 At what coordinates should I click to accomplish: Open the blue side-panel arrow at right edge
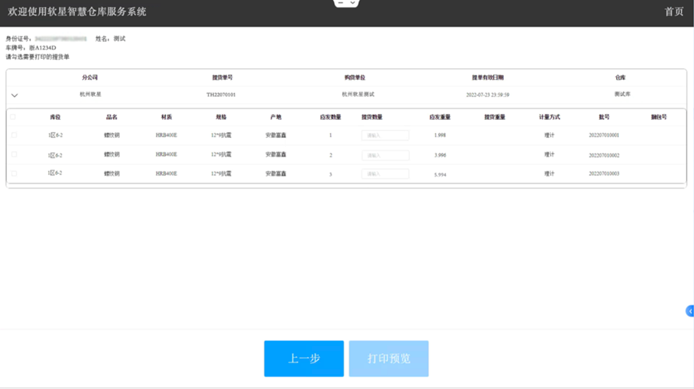click(x=690, y=311)
